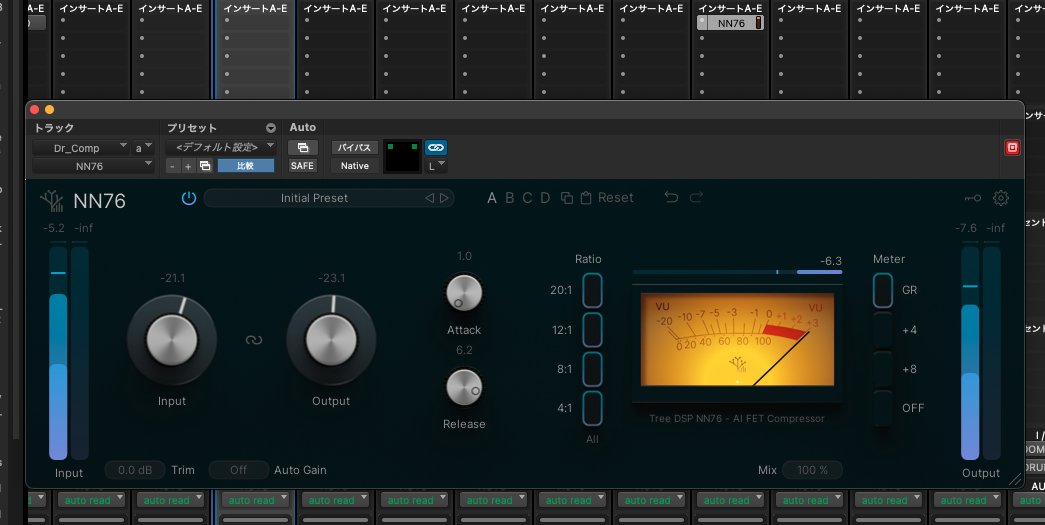
Task: Paste the copied state (clipboard icon)
Action: click(586, 198)
